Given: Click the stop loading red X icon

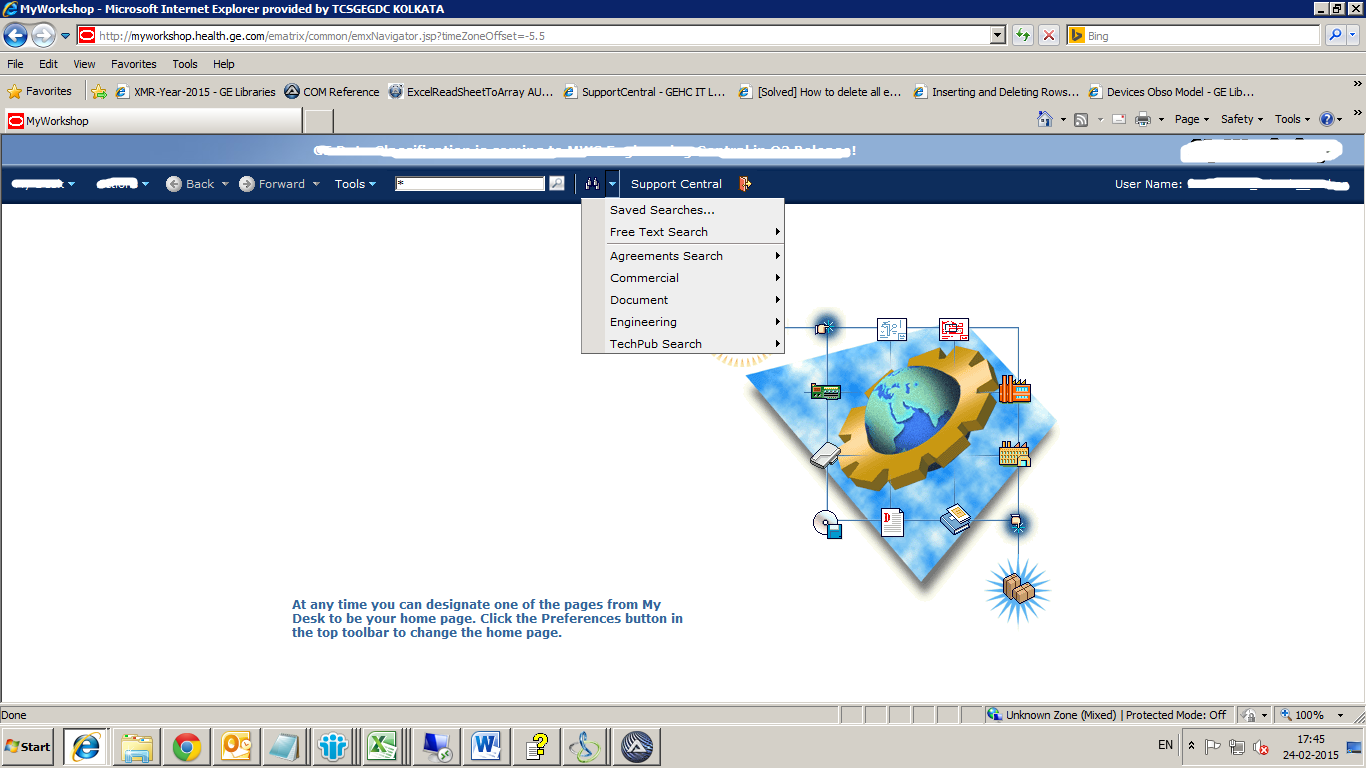Looking at the screenshot, I should (x=1049, y=36).
